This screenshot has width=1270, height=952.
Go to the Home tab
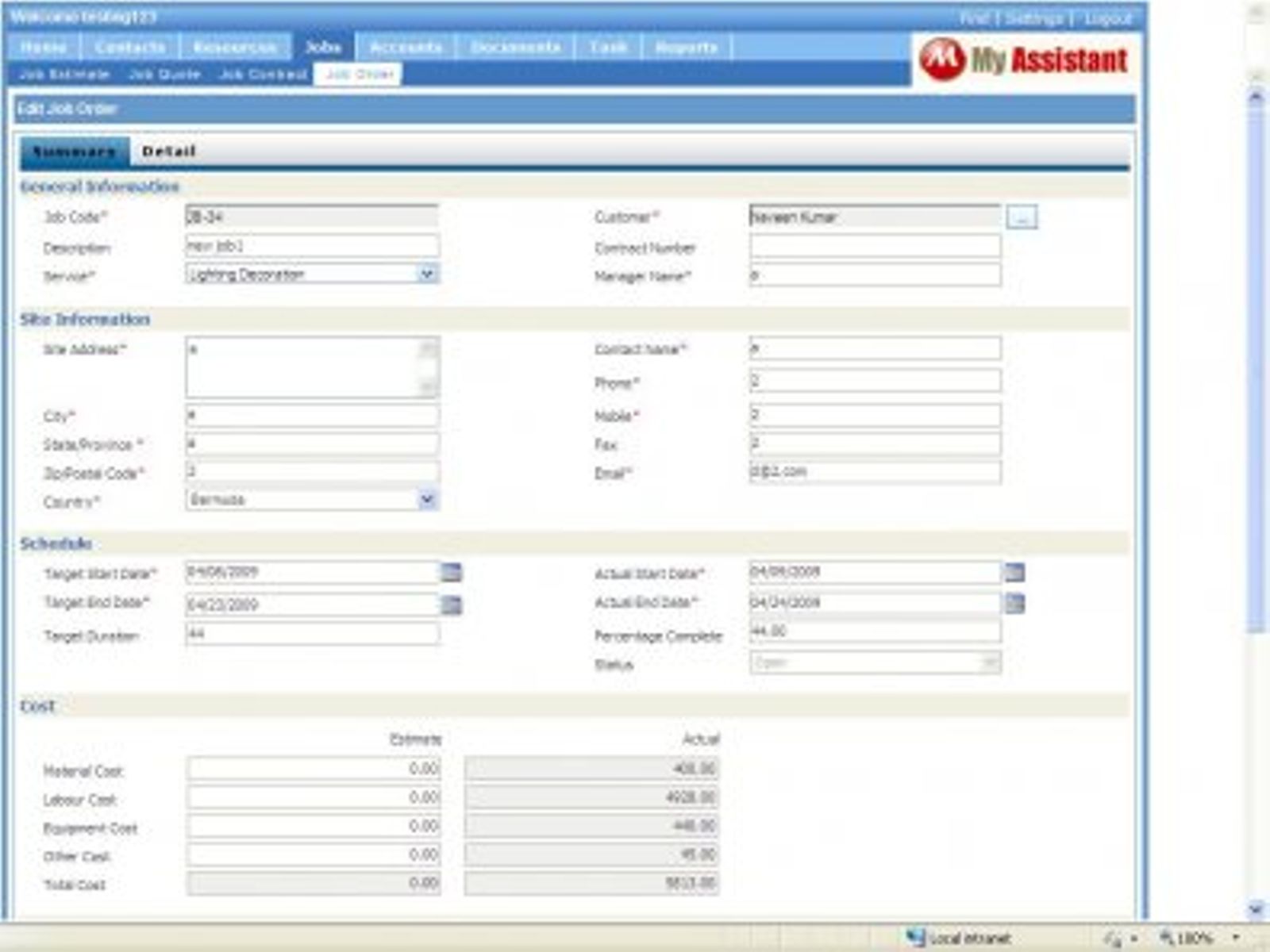coord(44,48)
